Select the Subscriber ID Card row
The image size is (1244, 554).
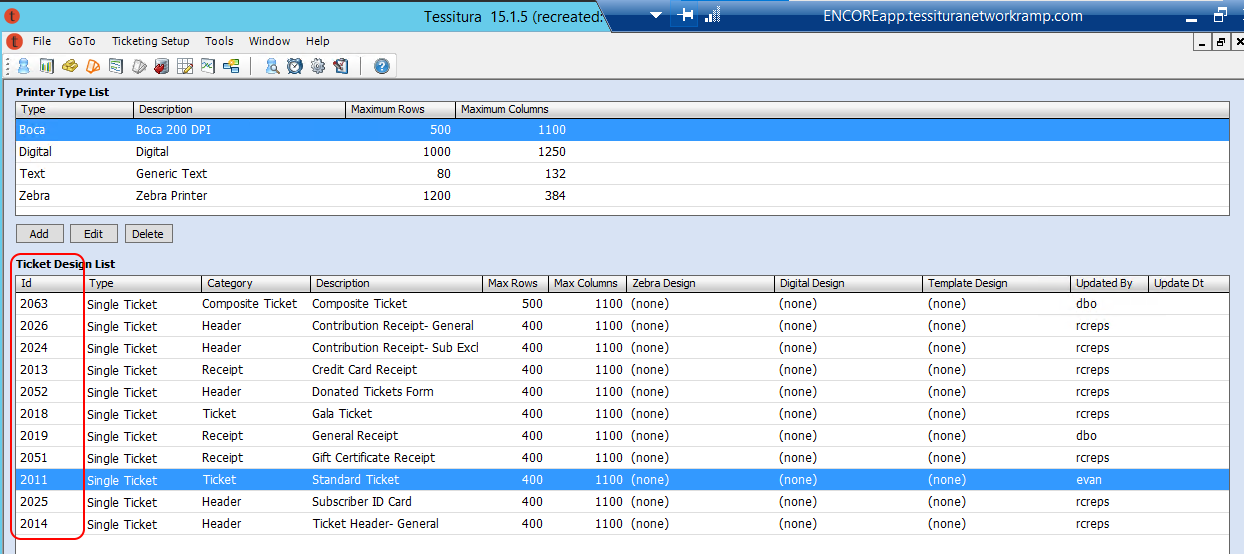tap(622, 502)
